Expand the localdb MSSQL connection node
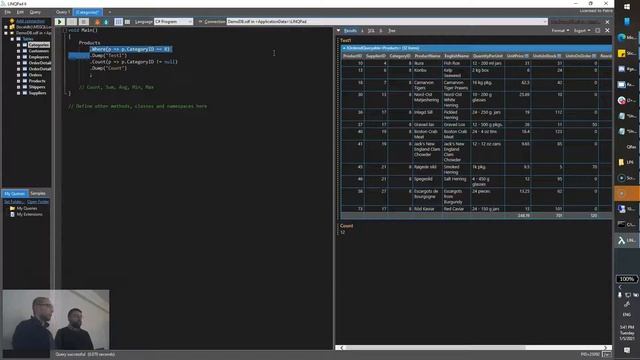Screen dimensions: 640x360 point(6,27)
